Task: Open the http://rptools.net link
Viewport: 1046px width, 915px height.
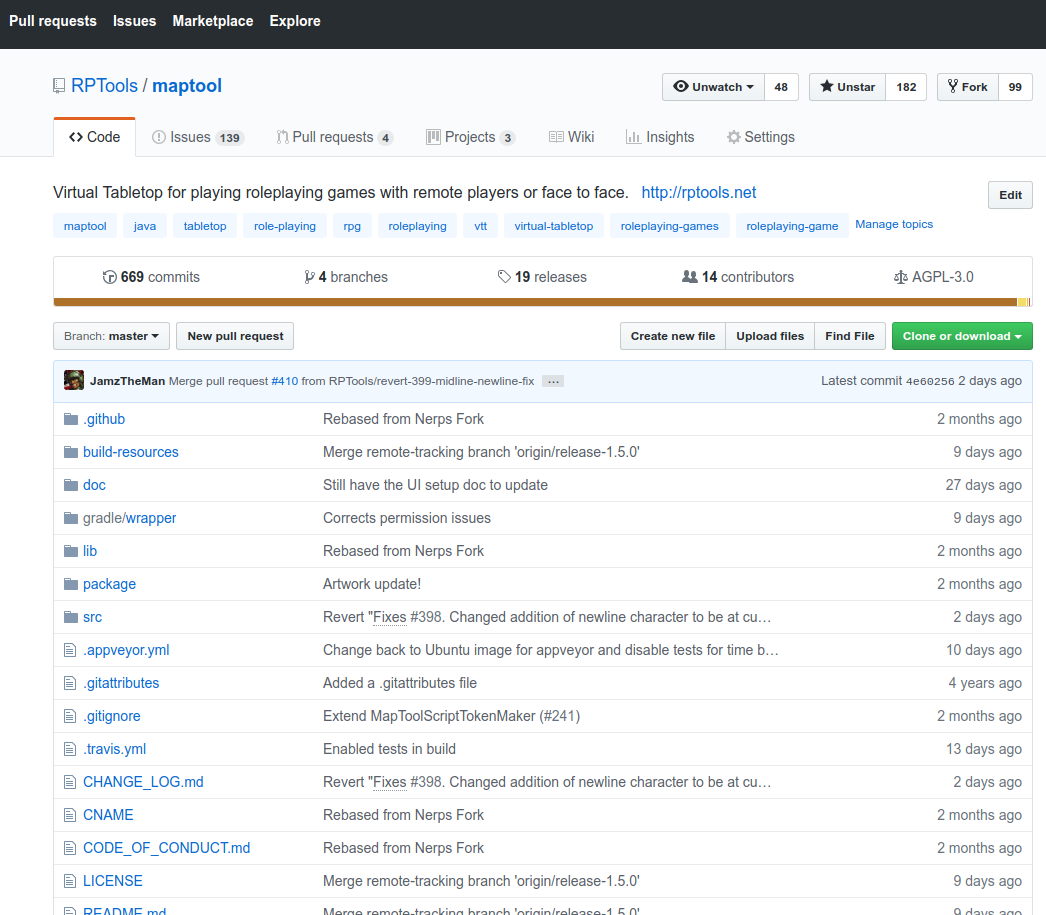Action: coord(698,193)
